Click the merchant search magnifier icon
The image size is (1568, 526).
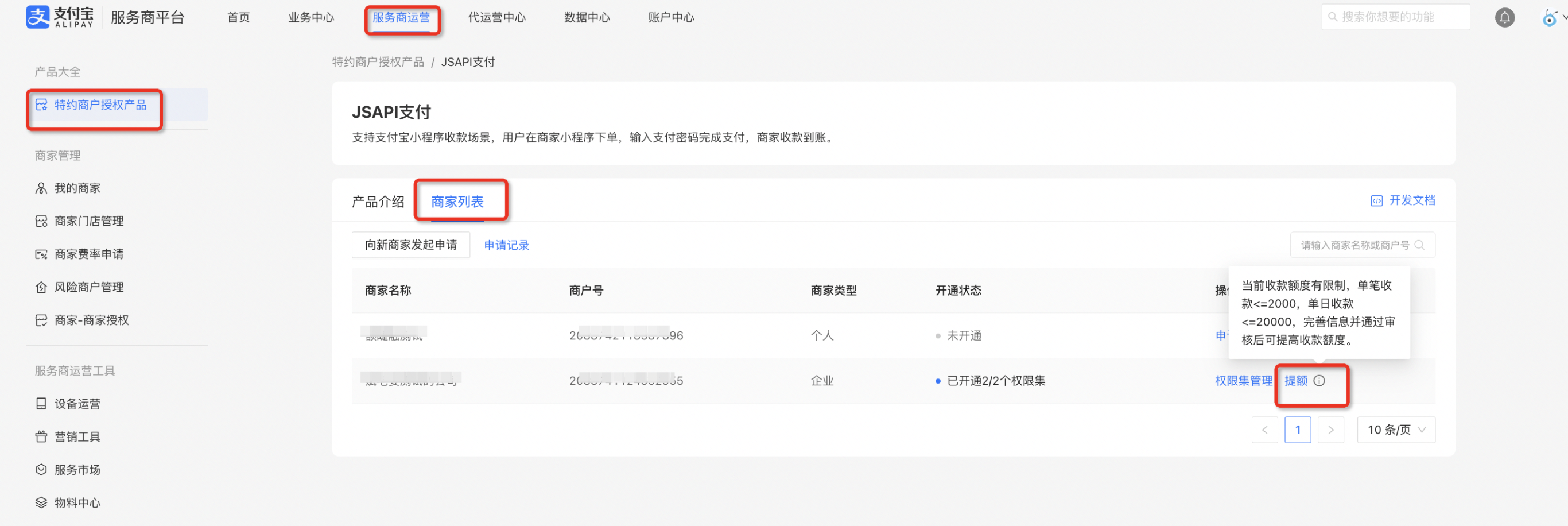tap(1419, 245)
